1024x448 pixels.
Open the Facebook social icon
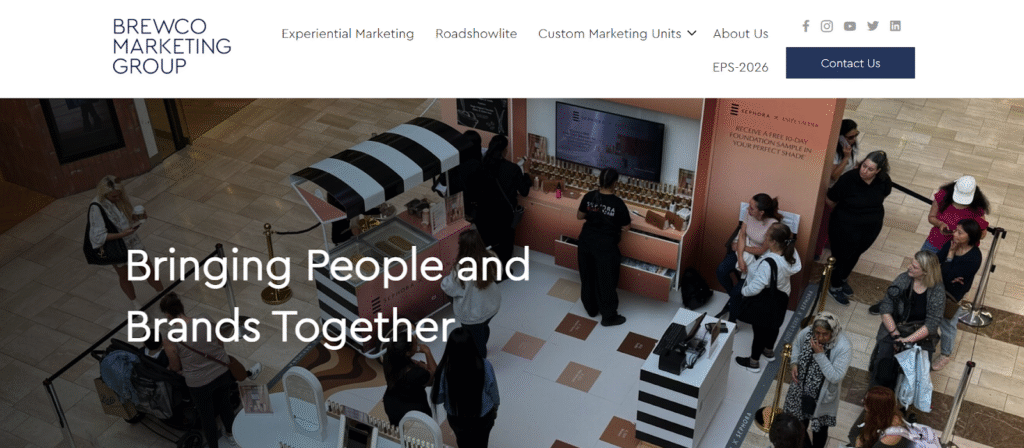click(x=805, y=26)
